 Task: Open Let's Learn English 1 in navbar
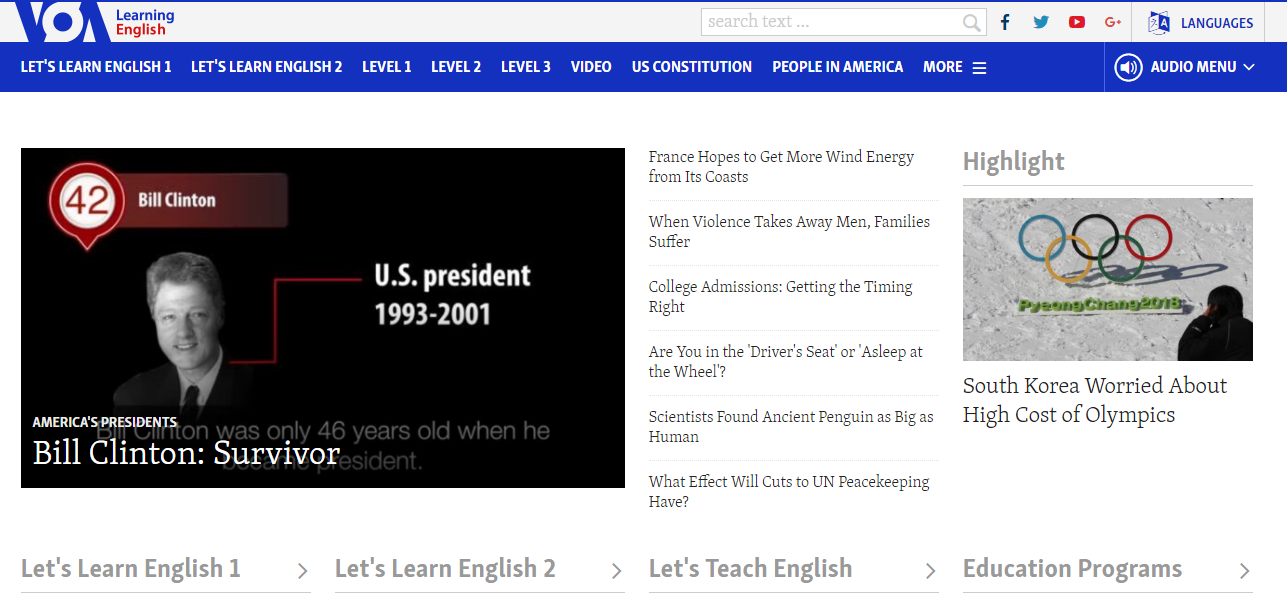pyautogui.click(x=96, y=67)
